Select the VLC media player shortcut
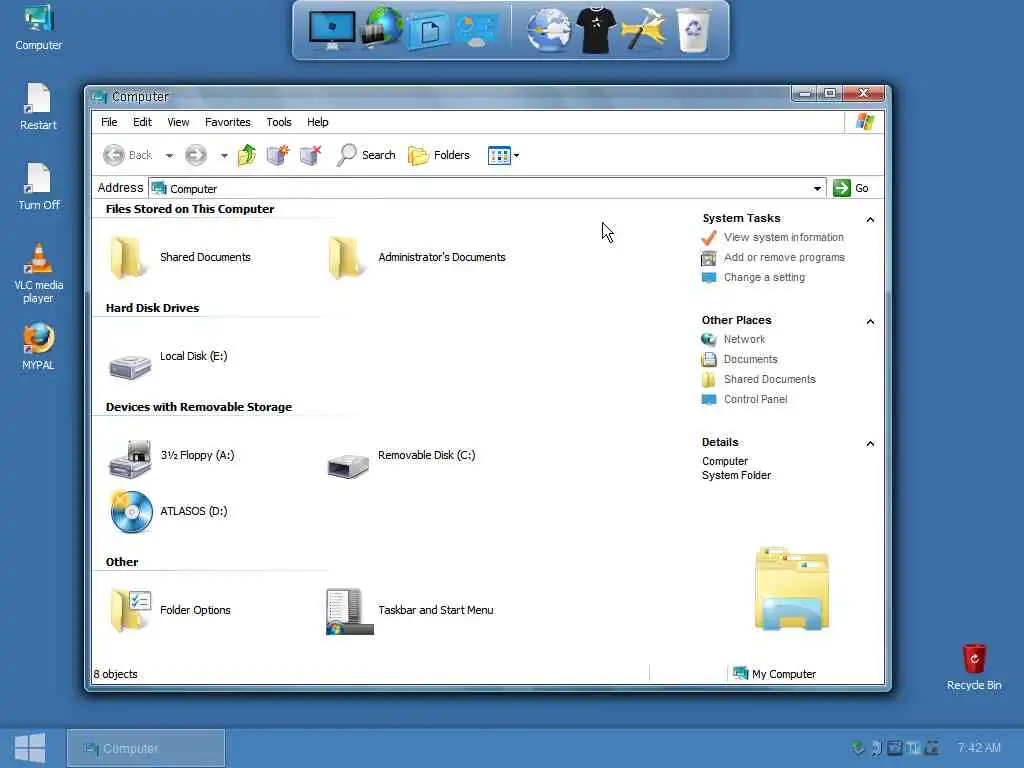Screen dimensions: 1024x768 coord(39,273)
